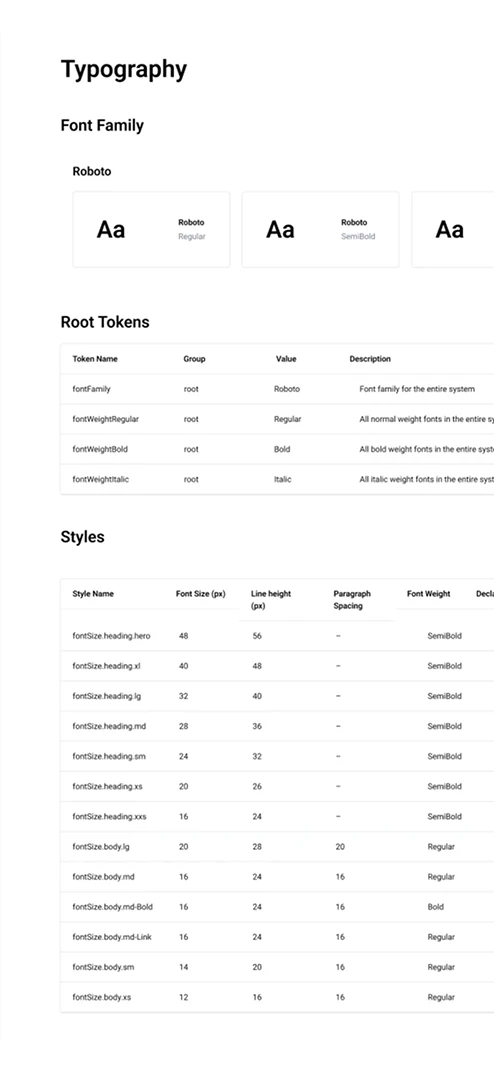Select fontSize.body.sm style name

pos(103,967)
